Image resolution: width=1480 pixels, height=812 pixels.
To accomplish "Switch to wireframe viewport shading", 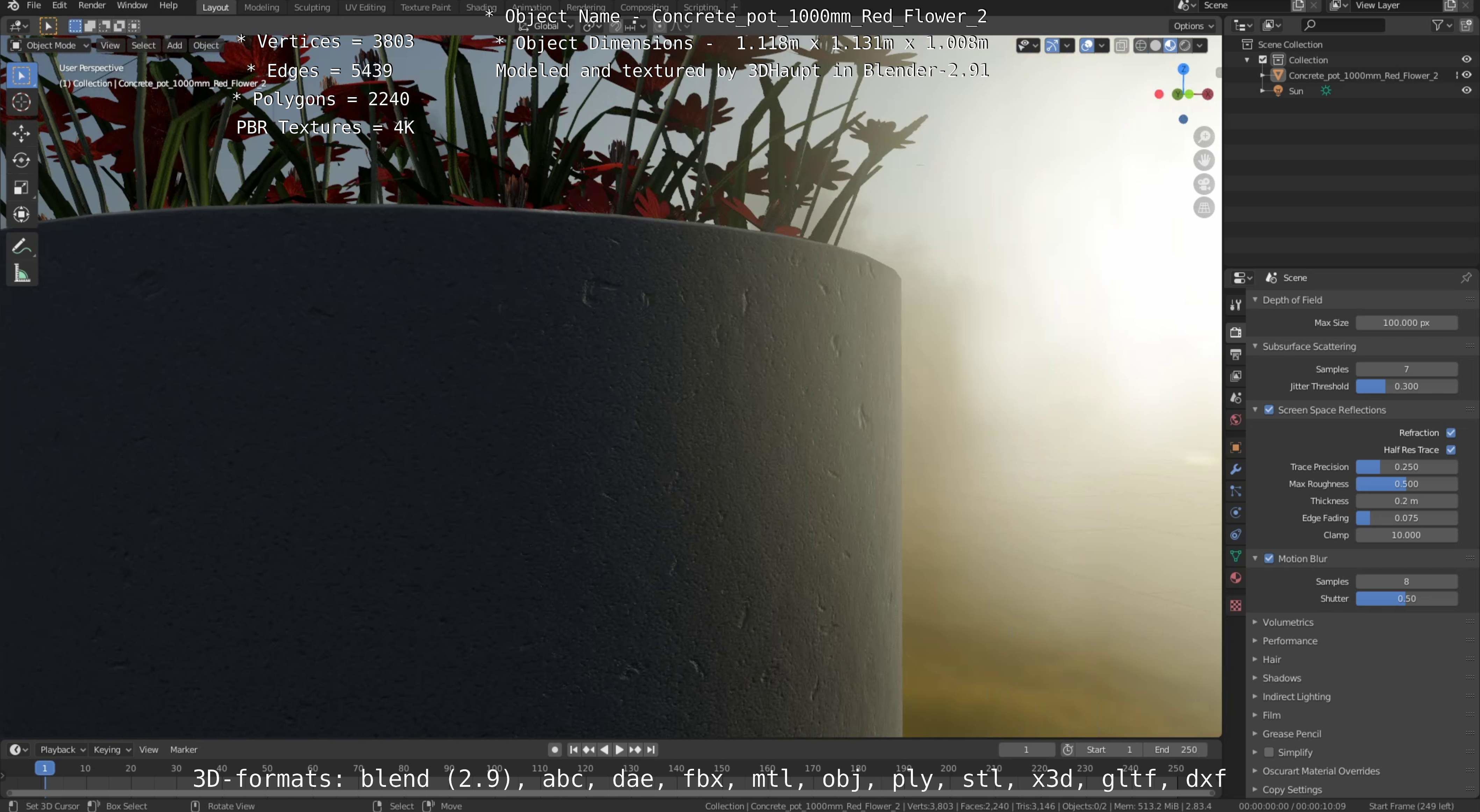I will tap(1141, 45).
